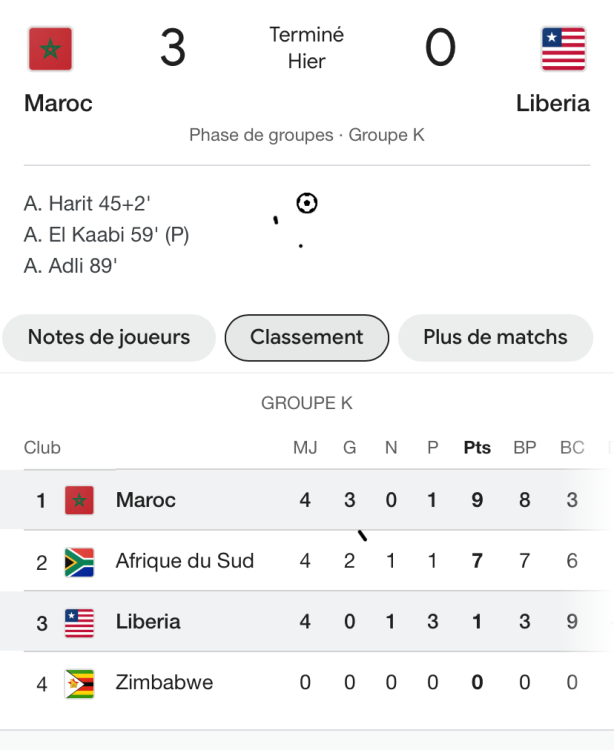Viewport: 614px width, 750px height.
Task: Select the Classement tab
Action: coord(307,338)
